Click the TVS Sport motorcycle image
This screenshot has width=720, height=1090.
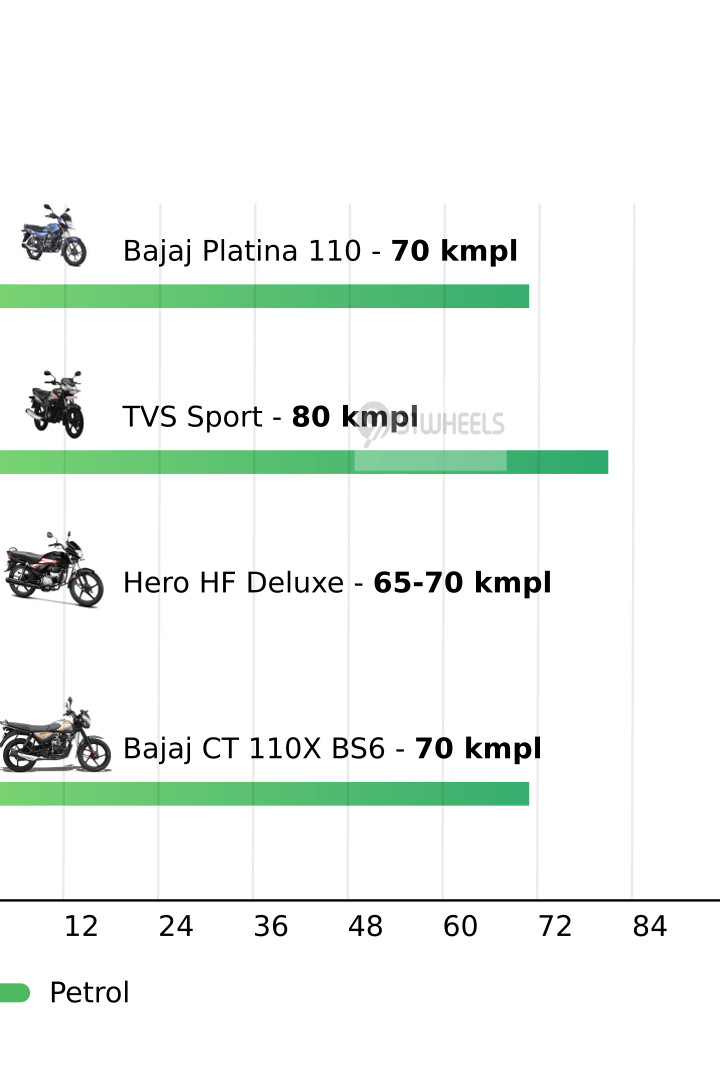[56, 403]
